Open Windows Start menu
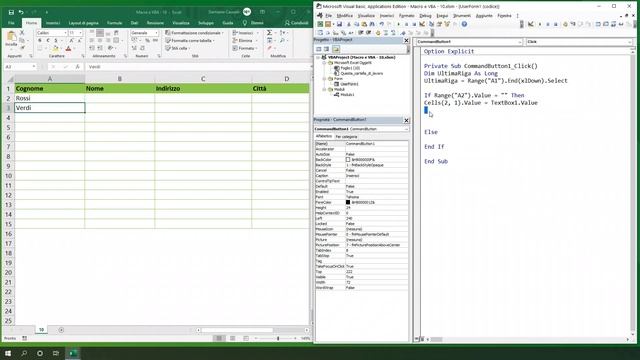 8,353
